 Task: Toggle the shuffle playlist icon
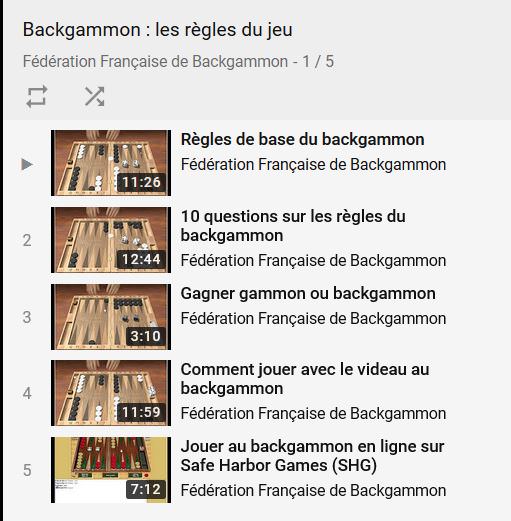click(x=95, y=97)
